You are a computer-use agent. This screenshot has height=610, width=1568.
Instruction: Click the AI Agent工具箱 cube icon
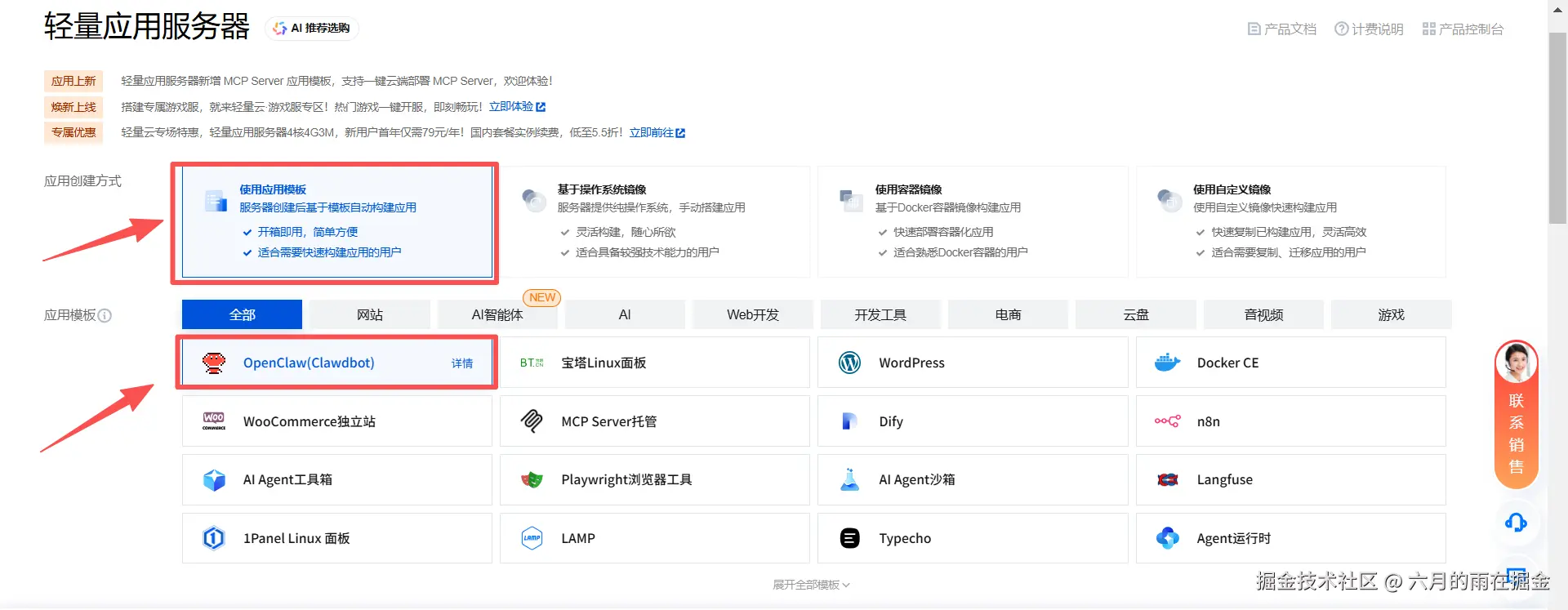tap(214, 480)
